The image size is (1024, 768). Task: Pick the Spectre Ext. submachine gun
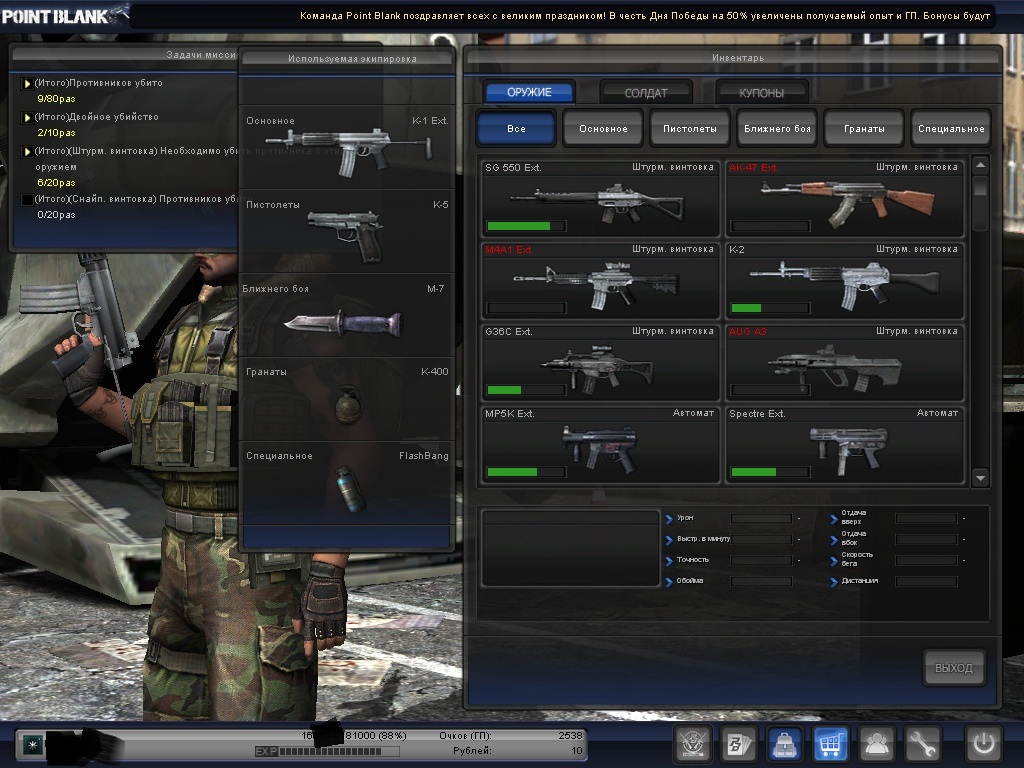[x=843, y=445]
